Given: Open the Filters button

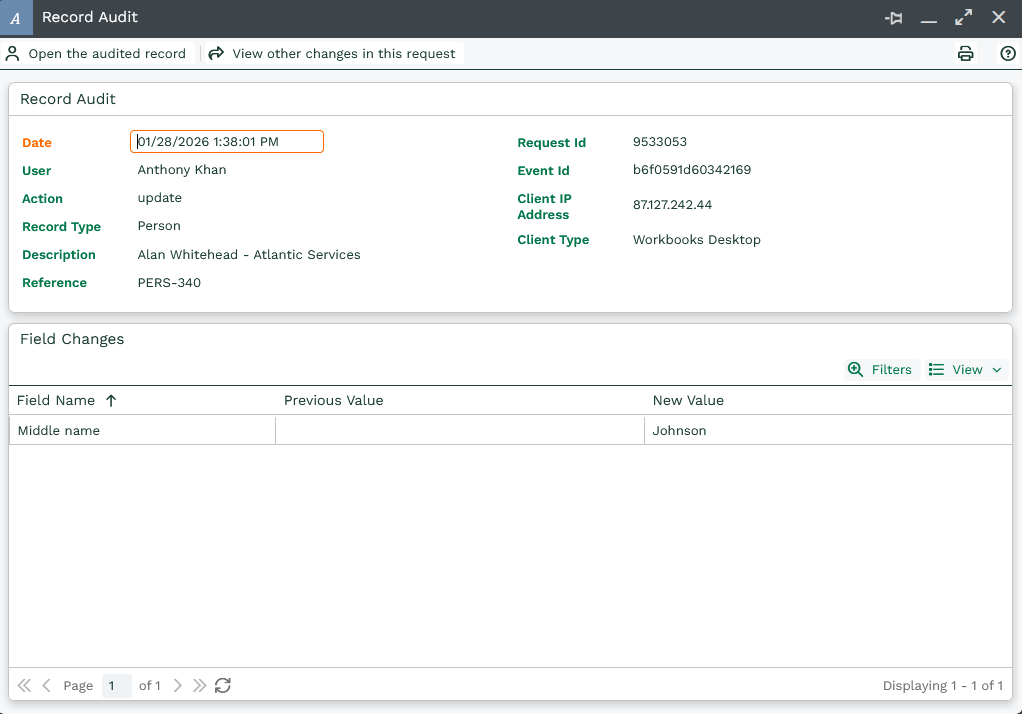Looking at the screenshot, I should pyautogui.click(x=881, y=370).
